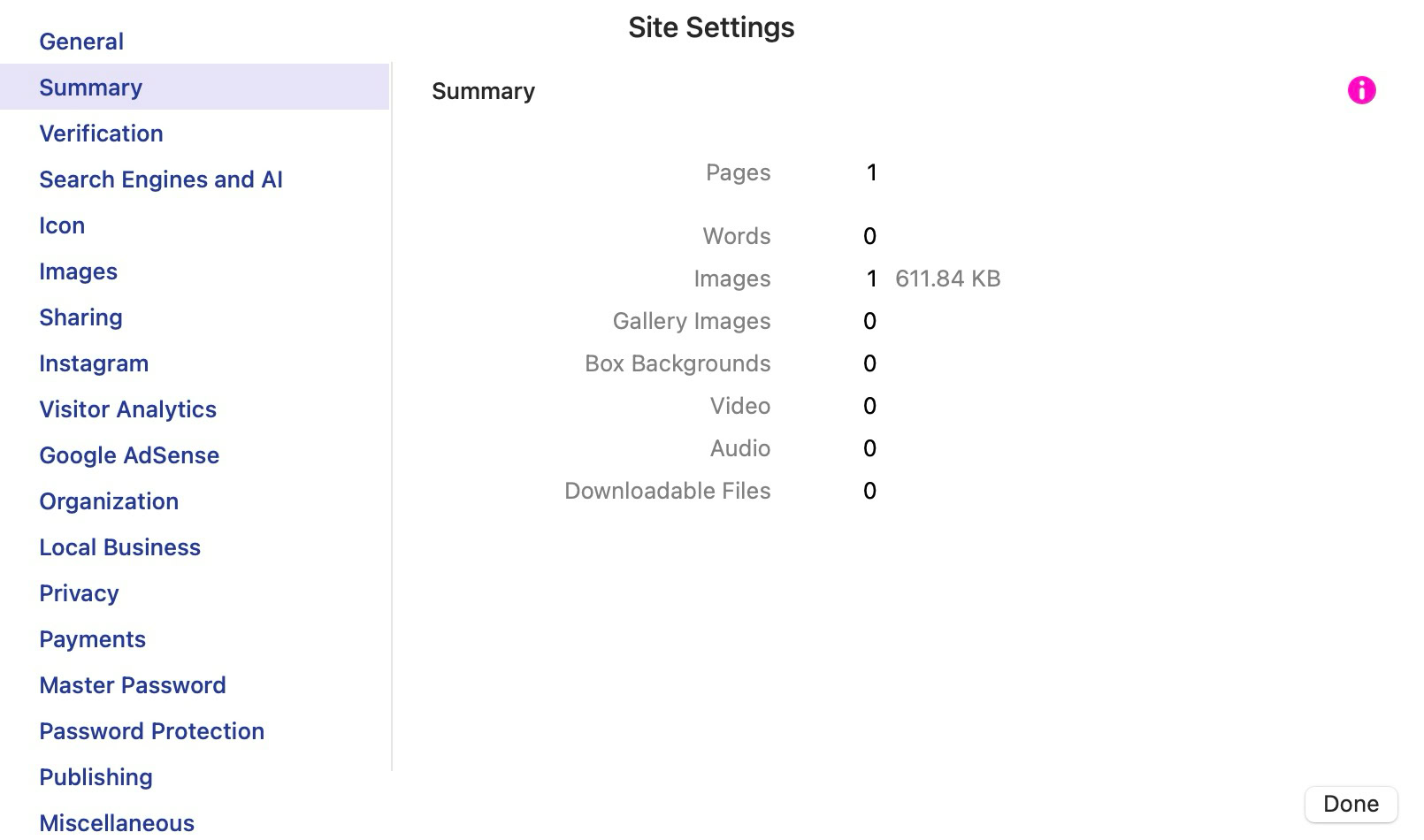Select Summary in the sidebar
Image resolution: width=1424 pixels, height=840 pixels.
90,88
